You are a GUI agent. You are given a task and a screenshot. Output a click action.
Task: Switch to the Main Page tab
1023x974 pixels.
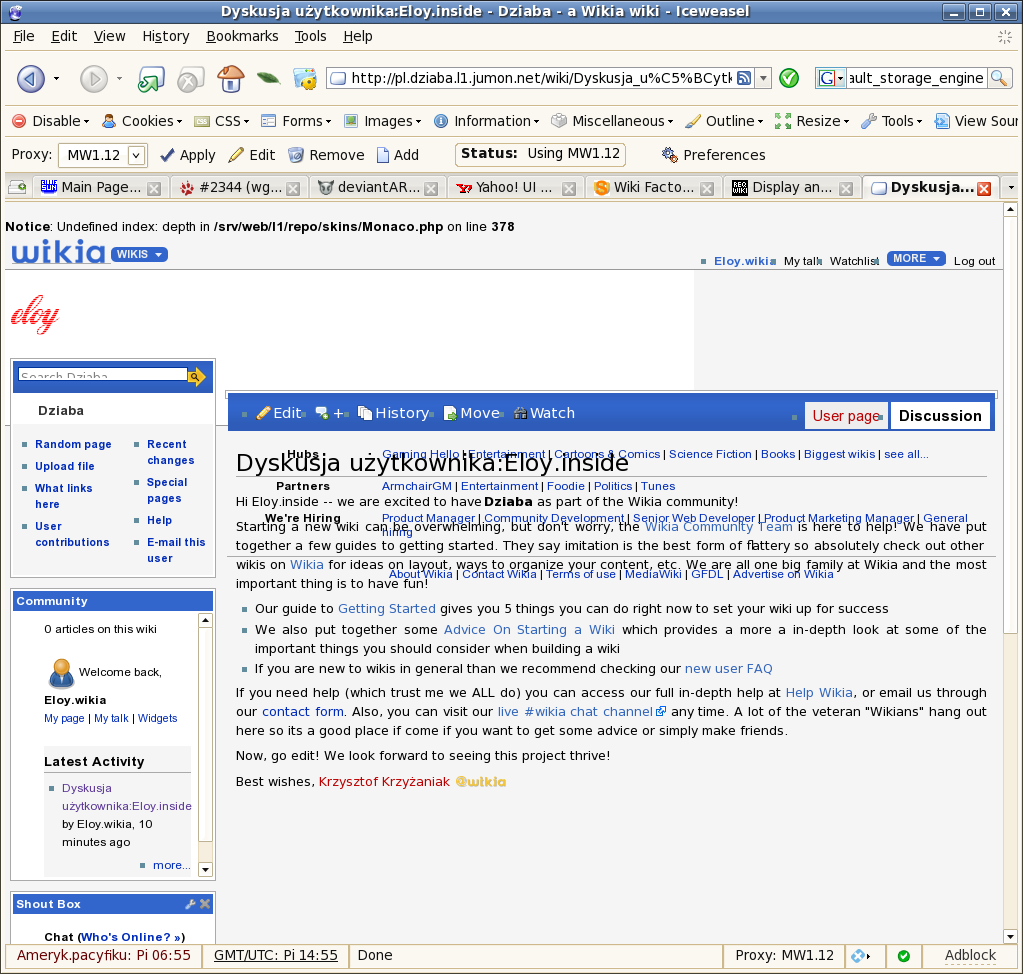(100, 187)
